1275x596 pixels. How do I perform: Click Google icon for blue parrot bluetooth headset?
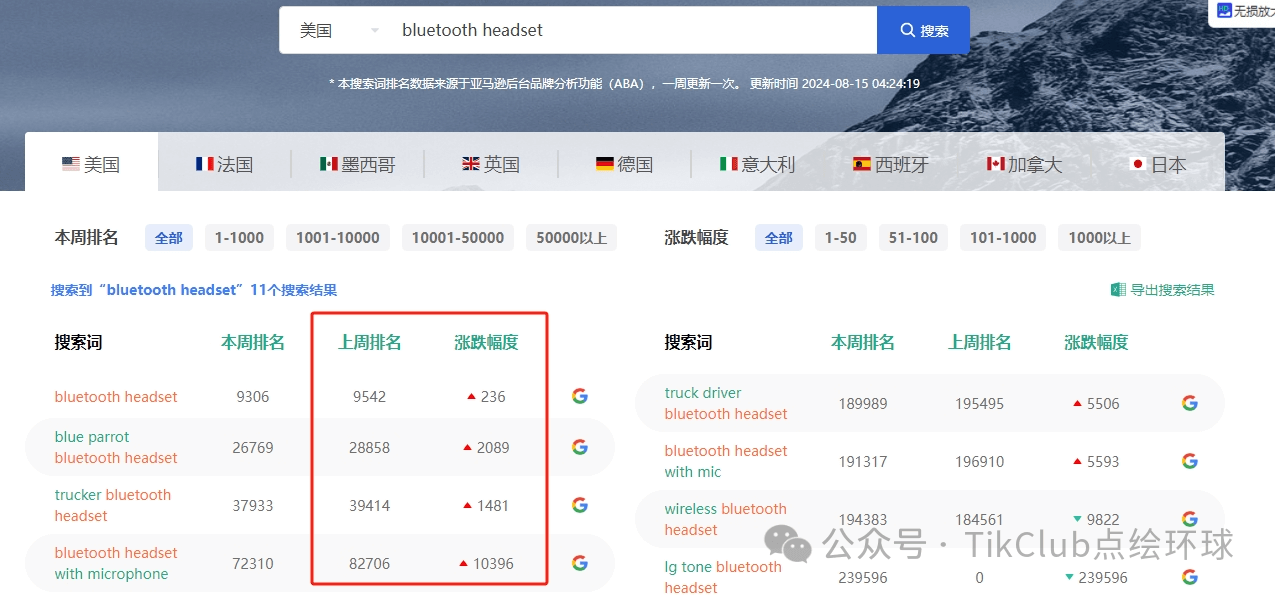579,447
